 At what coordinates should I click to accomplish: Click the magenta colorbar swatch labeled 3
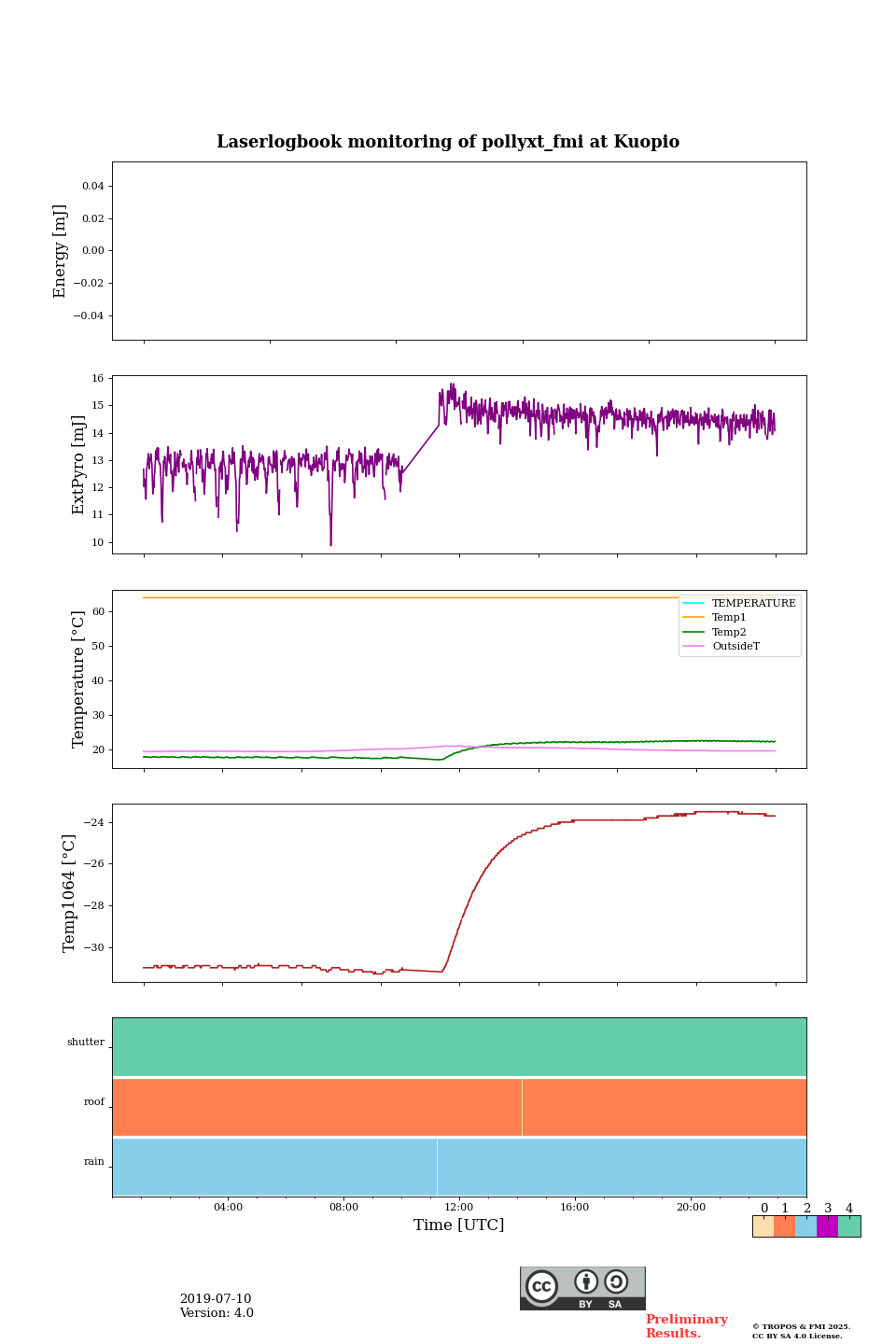point(827,1226)
